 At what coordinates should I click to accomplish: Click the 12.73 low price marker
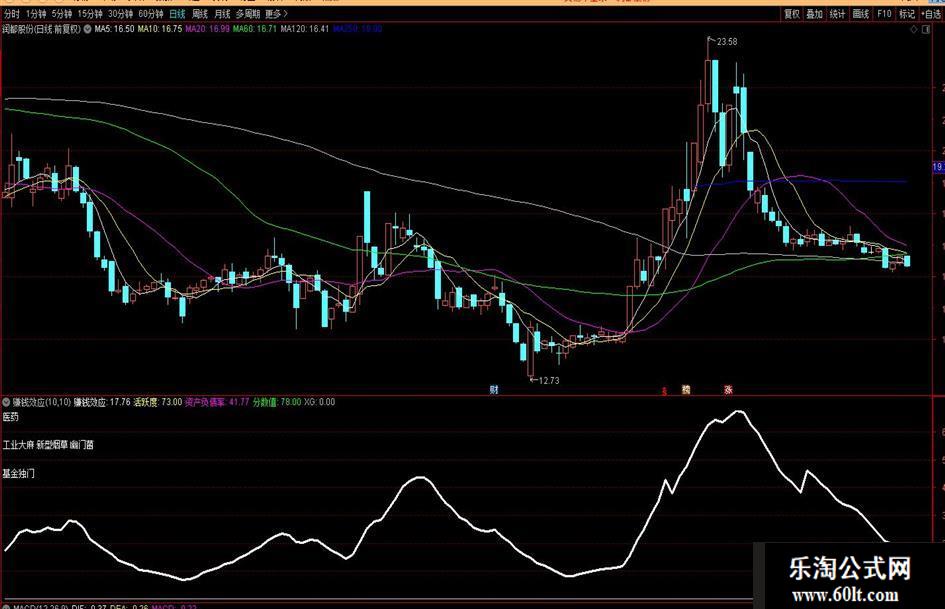(x=548, y=380)
